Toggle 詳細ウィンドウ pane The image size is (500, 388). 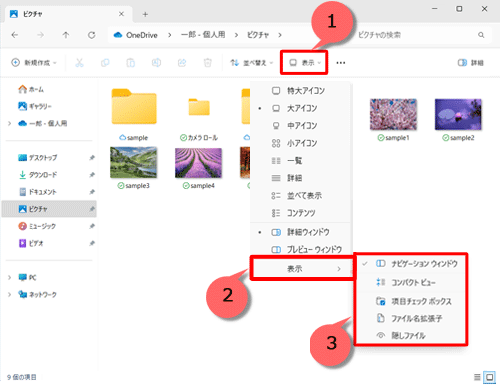(x=301, y=232)
